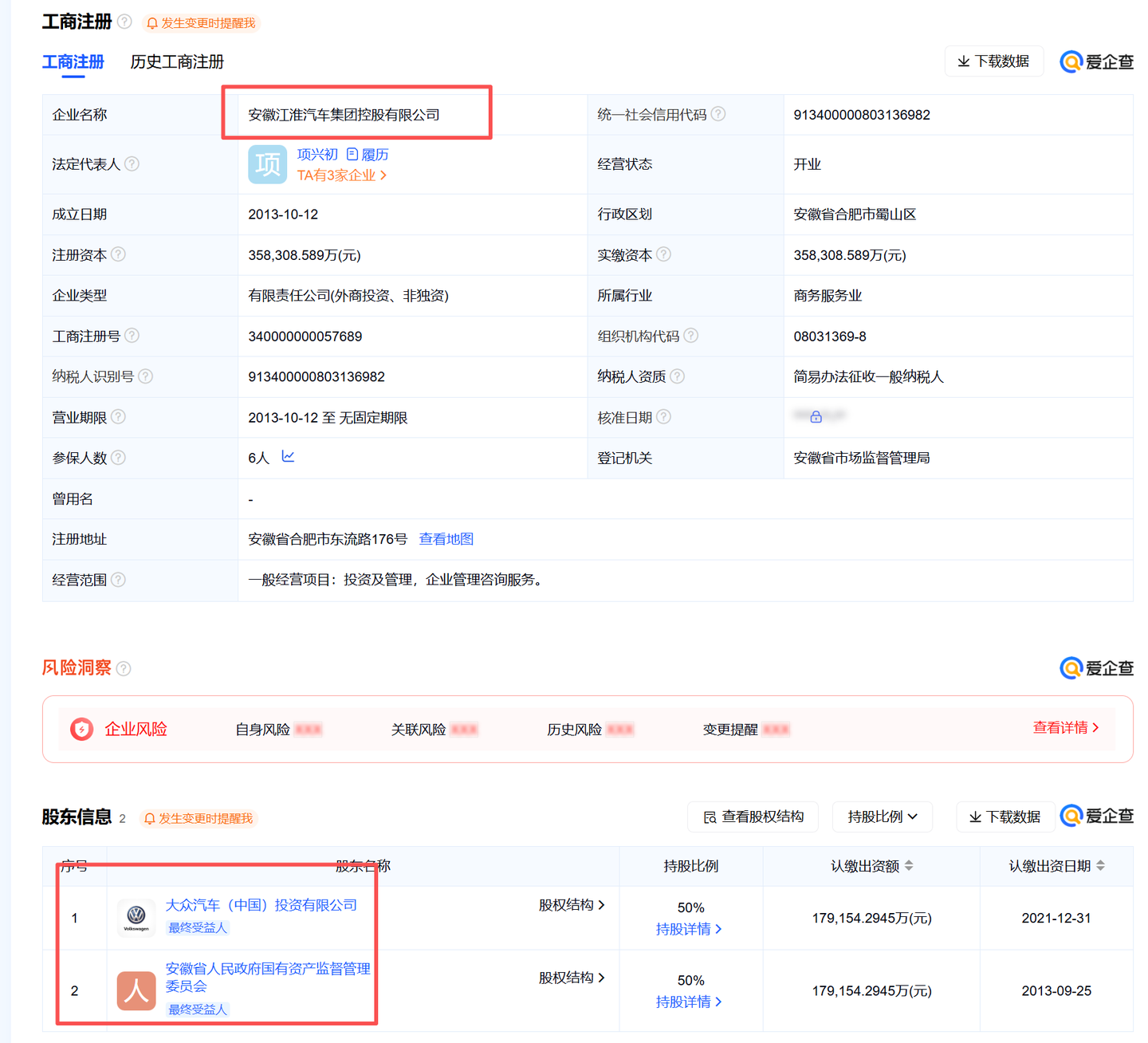Expand 股权结构 for 安徽省国资委 row
1148x1043 pixels.
coord(572,978)
